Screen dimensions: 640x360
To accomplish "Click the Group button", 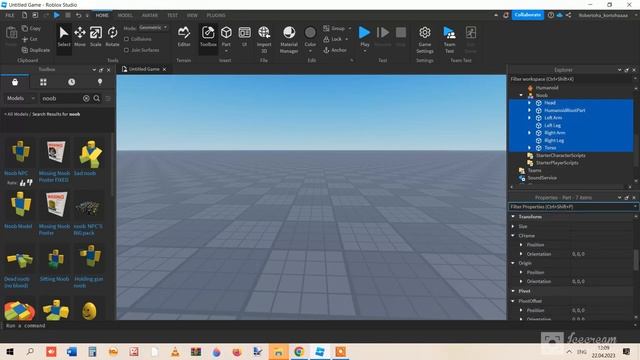I will tap(334, 28).
